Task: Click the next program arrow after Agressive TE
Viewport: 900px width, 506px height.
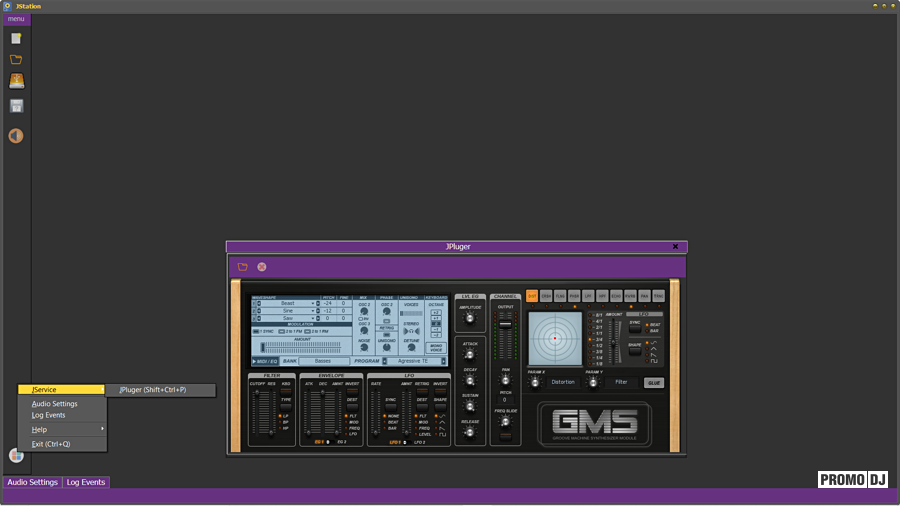Action: [x=444, y=361]
